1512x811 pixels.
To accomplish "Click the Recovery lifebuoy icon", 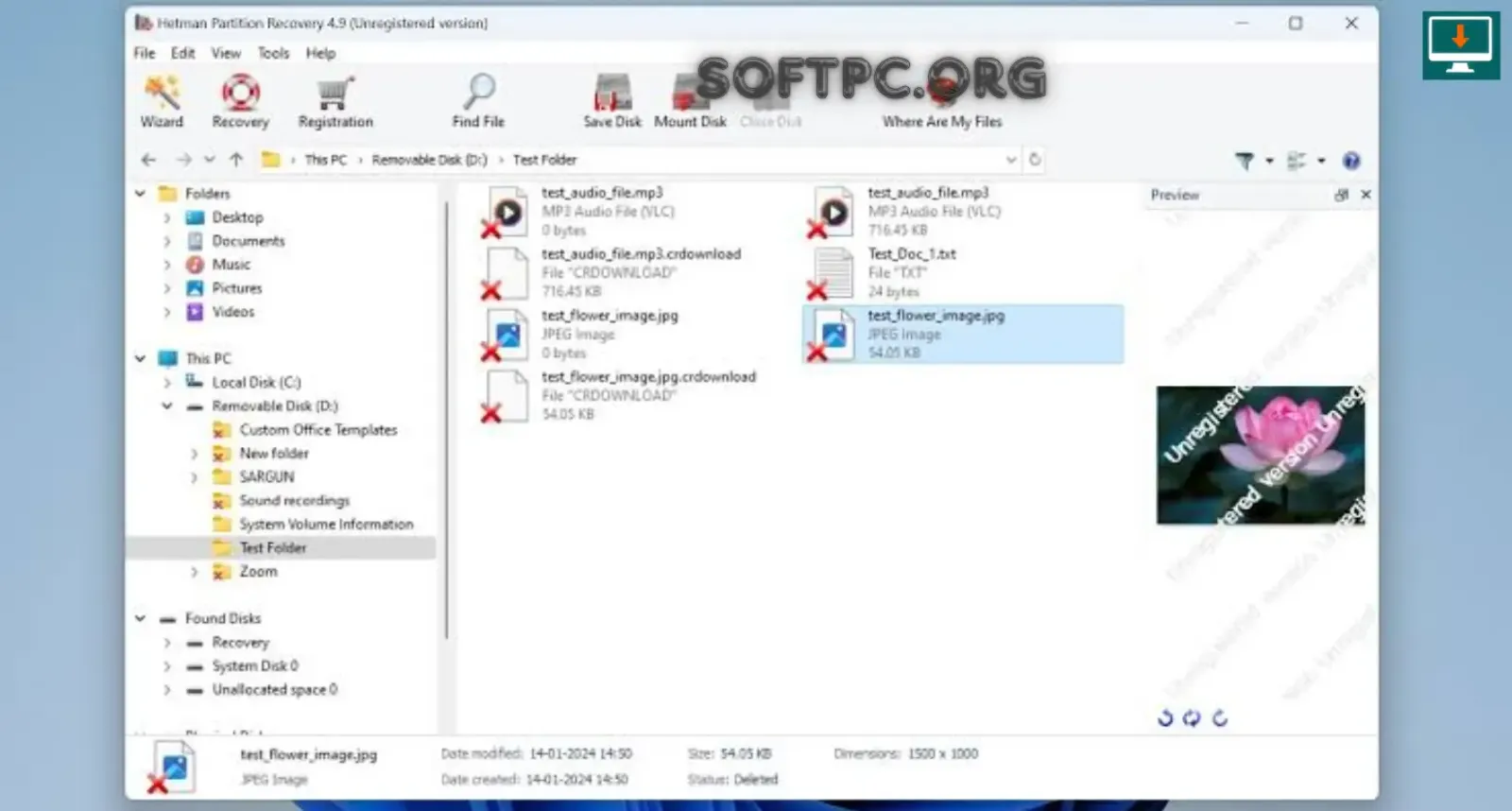I will 240,93.
